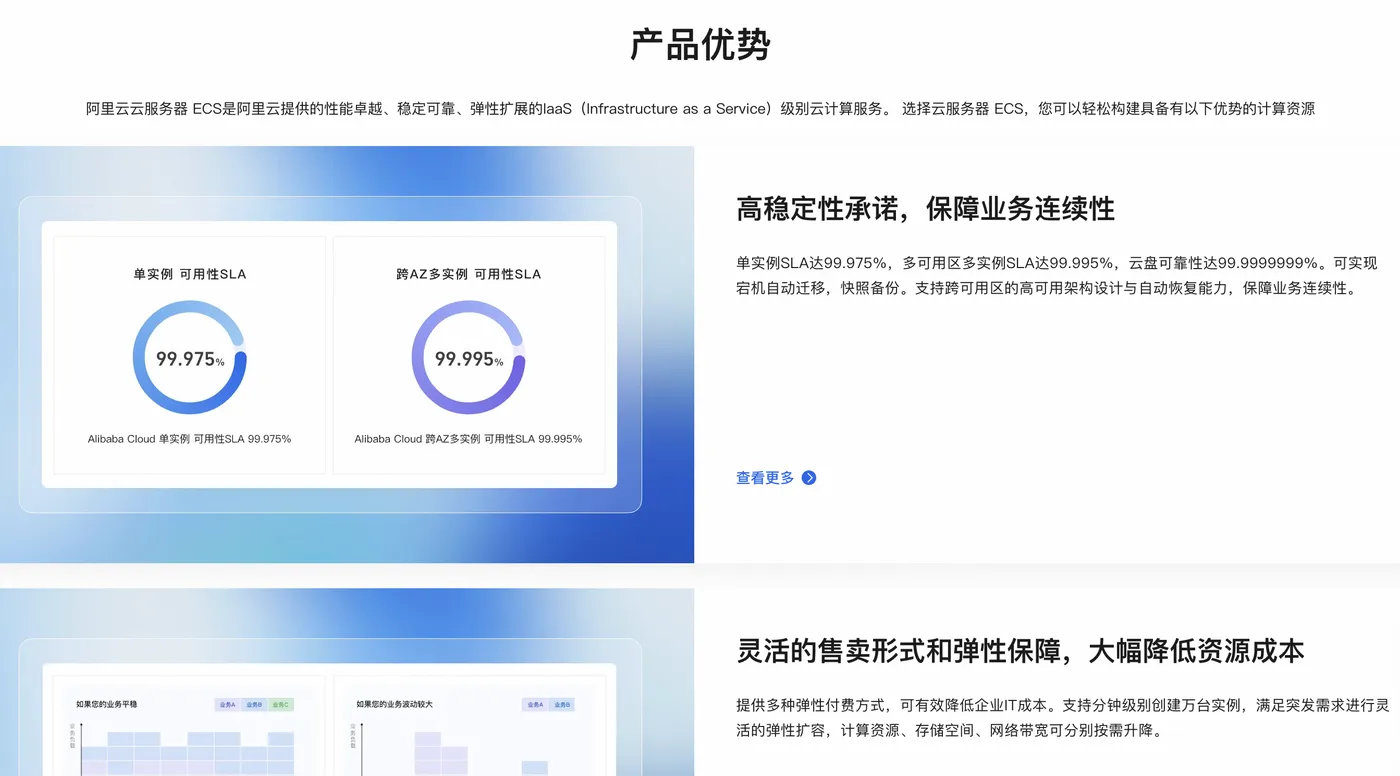Click the intro sentence starting 阿里云云服务器 ECS

700,109
